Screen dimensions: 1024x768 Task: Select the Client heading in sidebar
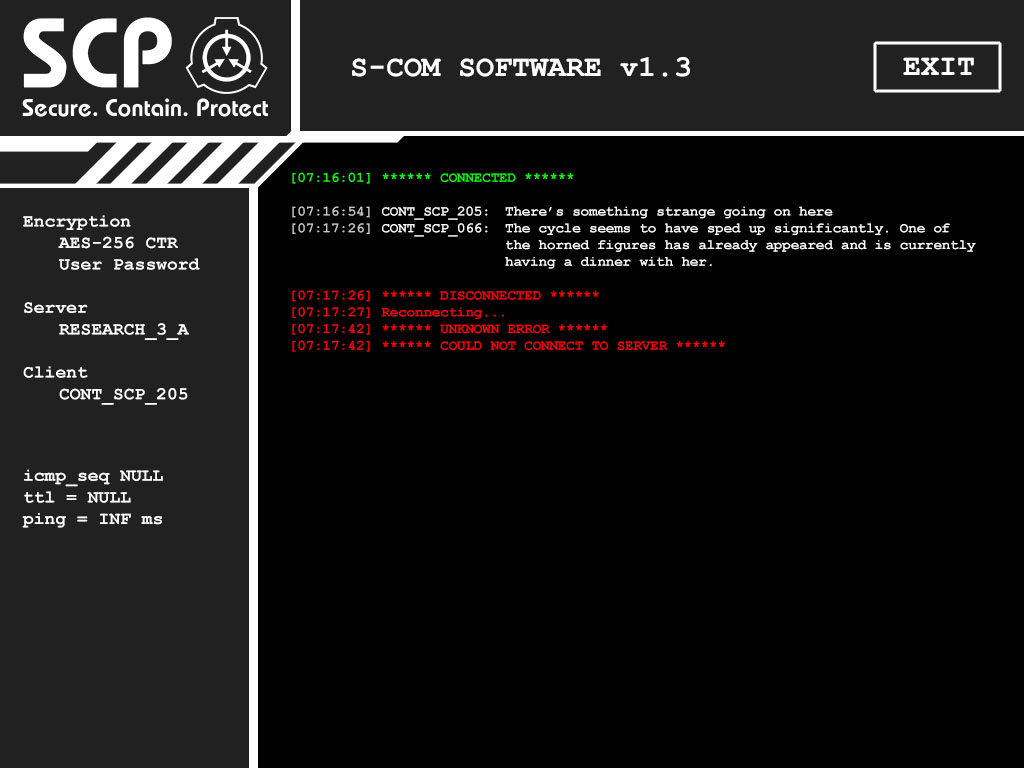55,372
